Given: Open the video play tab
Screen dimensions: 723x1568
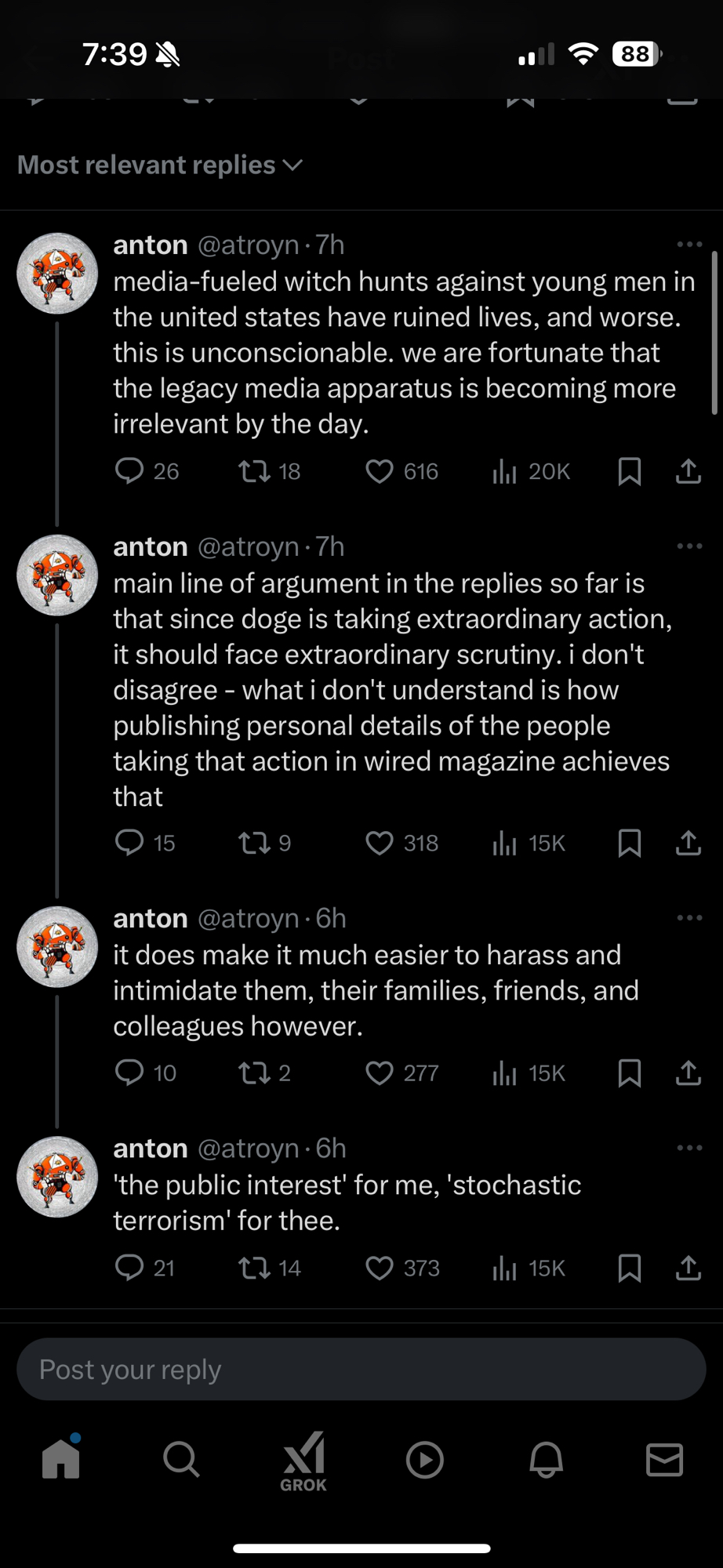Looking at the screenshot, I should click(x=425, y=1460).
